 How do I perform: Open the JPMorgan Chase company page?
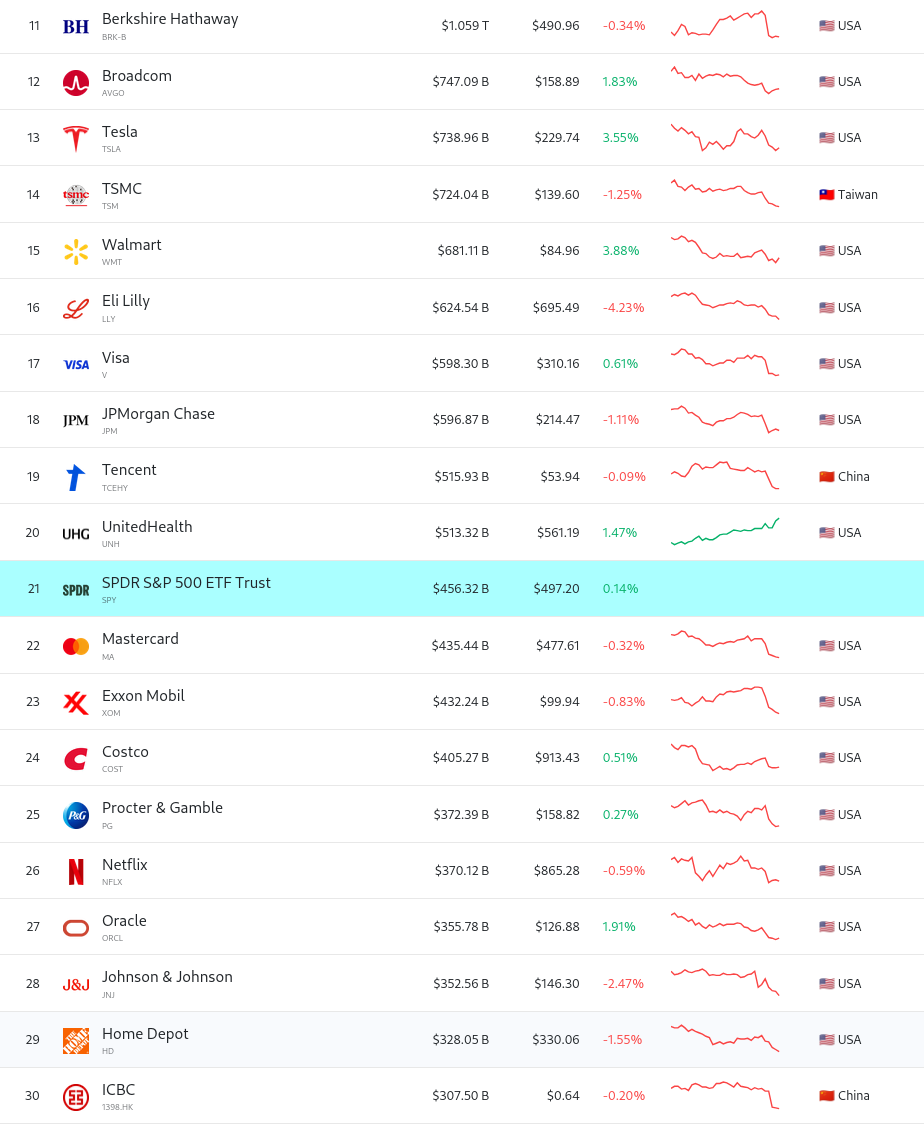point(159,414)
